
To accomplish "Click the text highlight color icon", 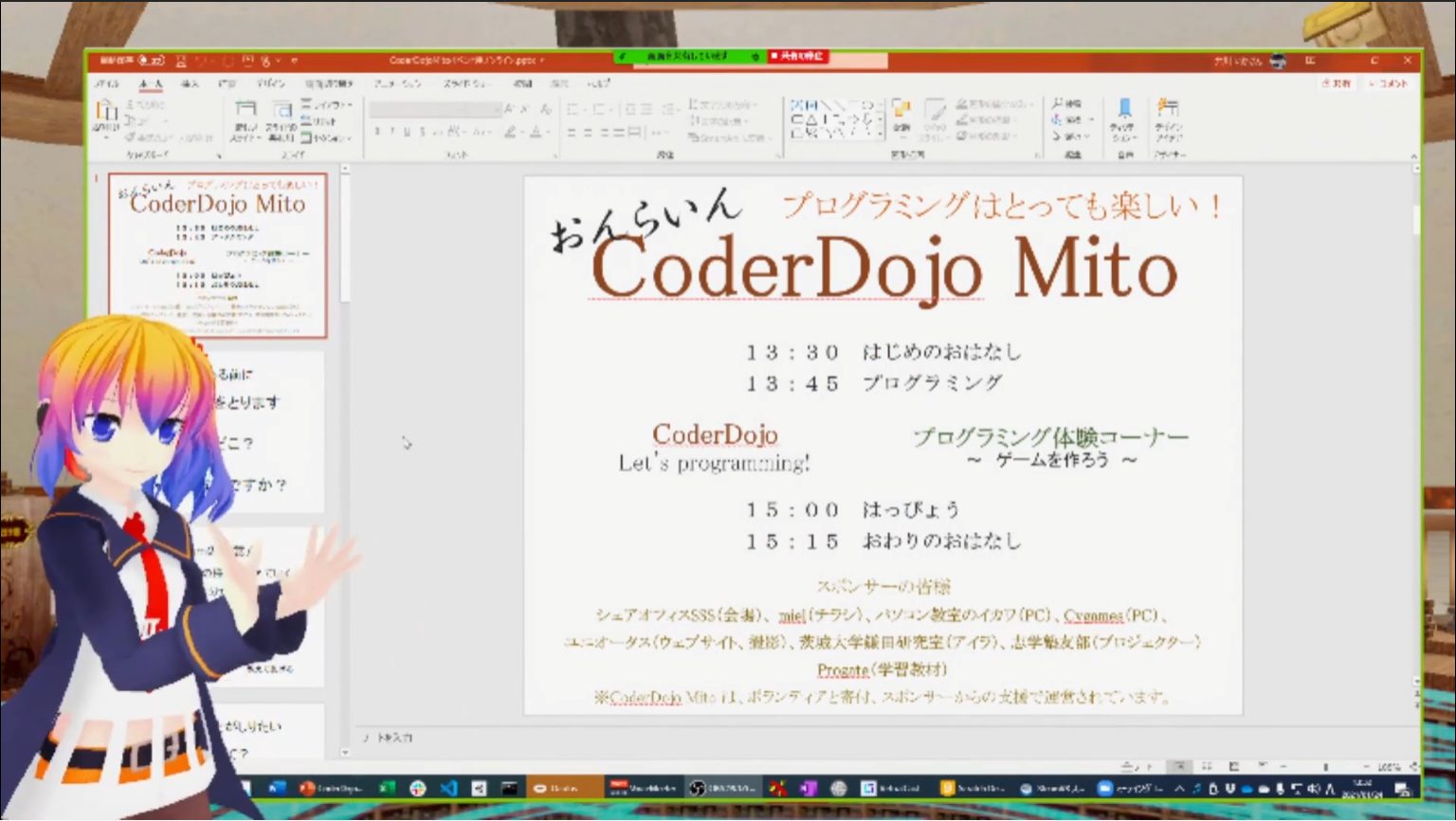I will pos(510,132).
